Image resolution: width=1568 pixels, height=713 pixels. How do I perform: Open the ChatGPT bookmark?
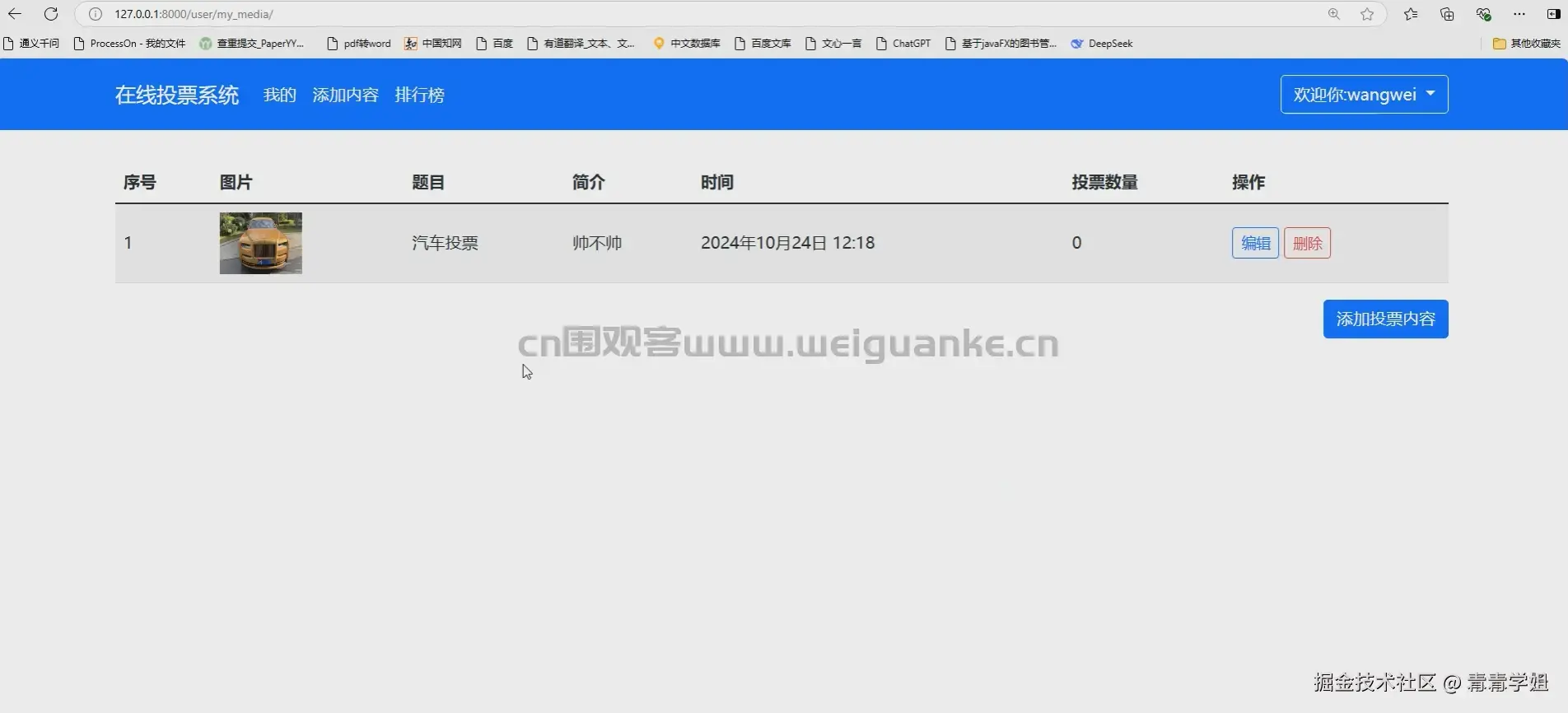click(x=903, y=44)
